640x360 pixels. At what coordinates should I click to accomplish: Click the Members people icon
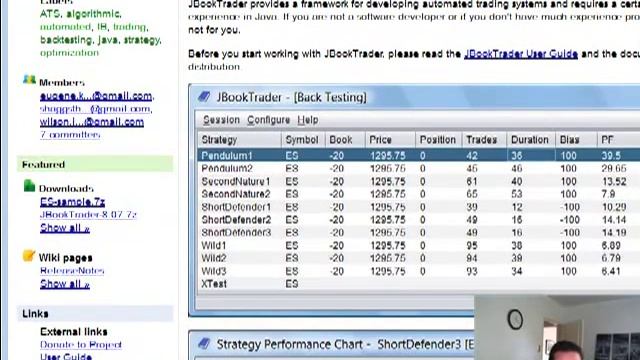point(29,80)
